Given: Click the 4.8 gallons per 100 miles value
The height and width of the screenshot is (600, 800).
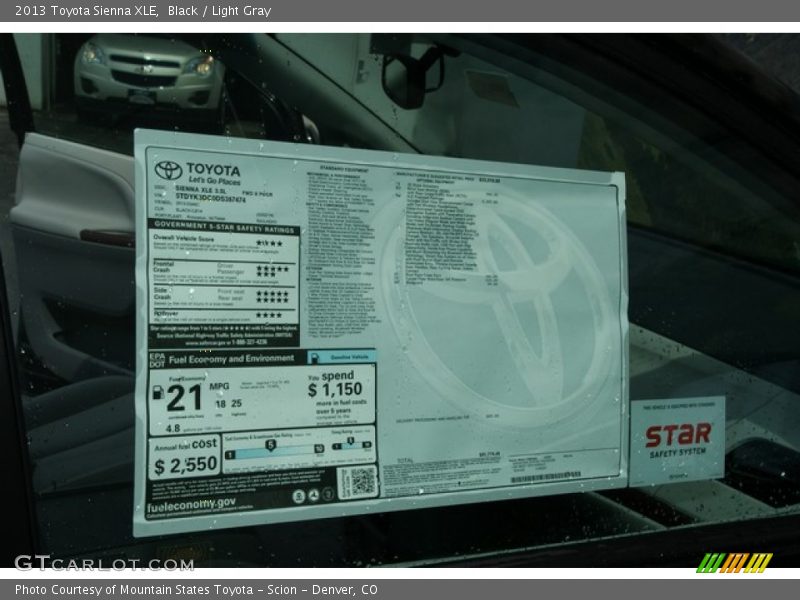Looking at the screenshot, I should pyautogui.click(x=173, y=428).
